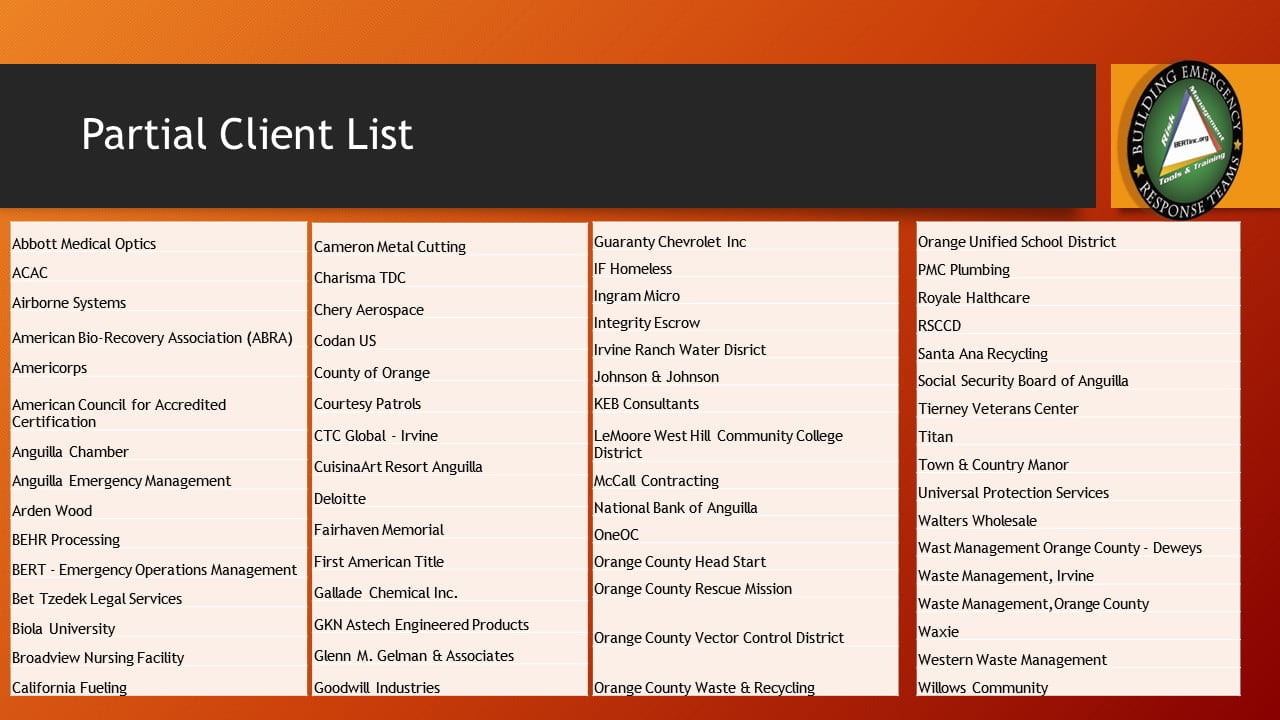1280x720 pixels.
Task: Click the California Fueling entry
Action: tap(70, 688)
